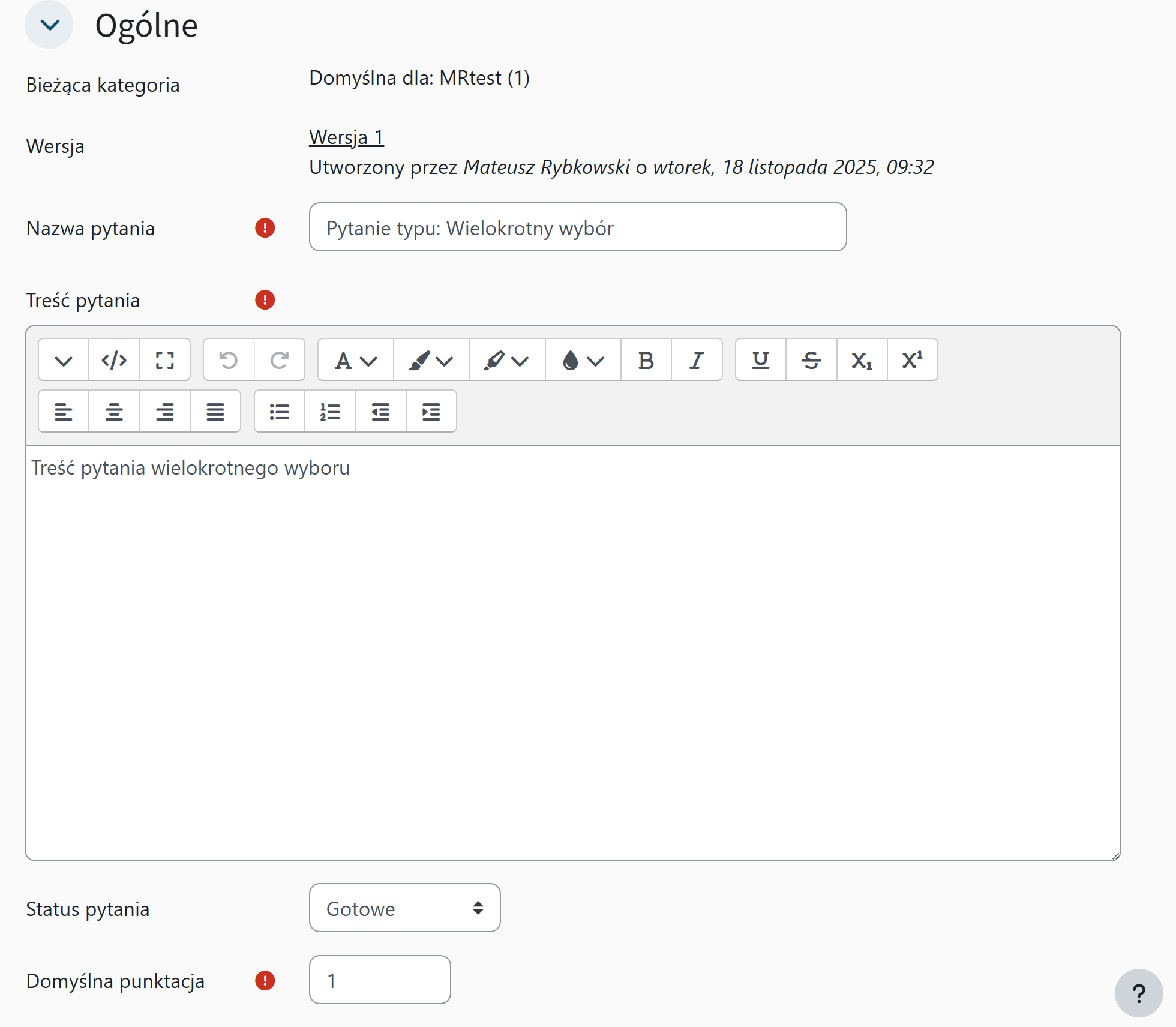1176x1027 pixels.
Task: Insert a numbered list
Action: coord(330,412)
